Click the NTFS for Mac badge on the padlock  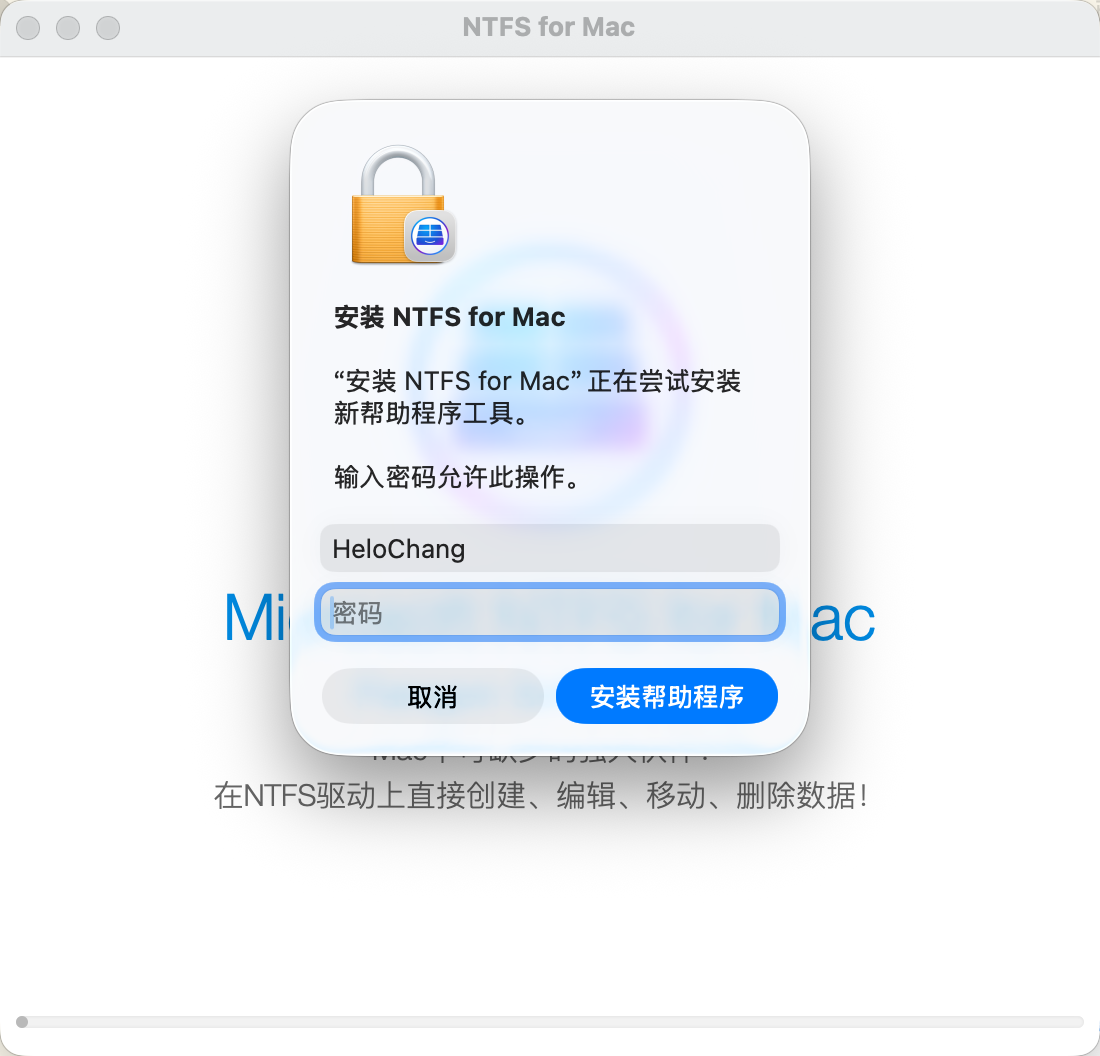click(430, 236)
